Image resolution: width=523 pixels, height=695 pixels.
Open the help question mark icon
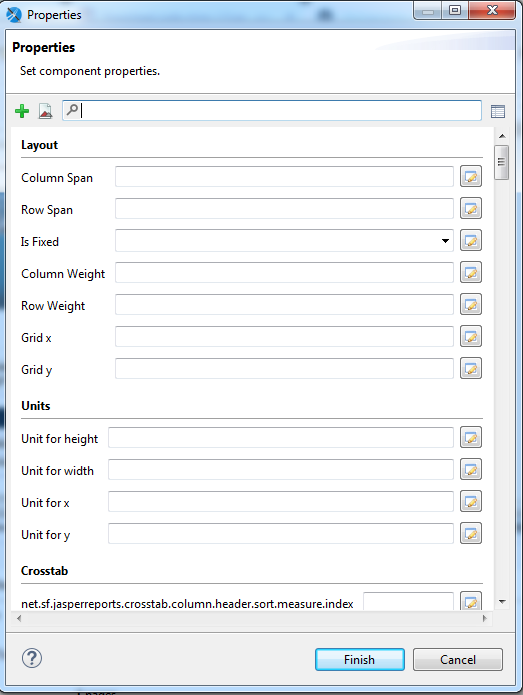(x=32, y=658)
